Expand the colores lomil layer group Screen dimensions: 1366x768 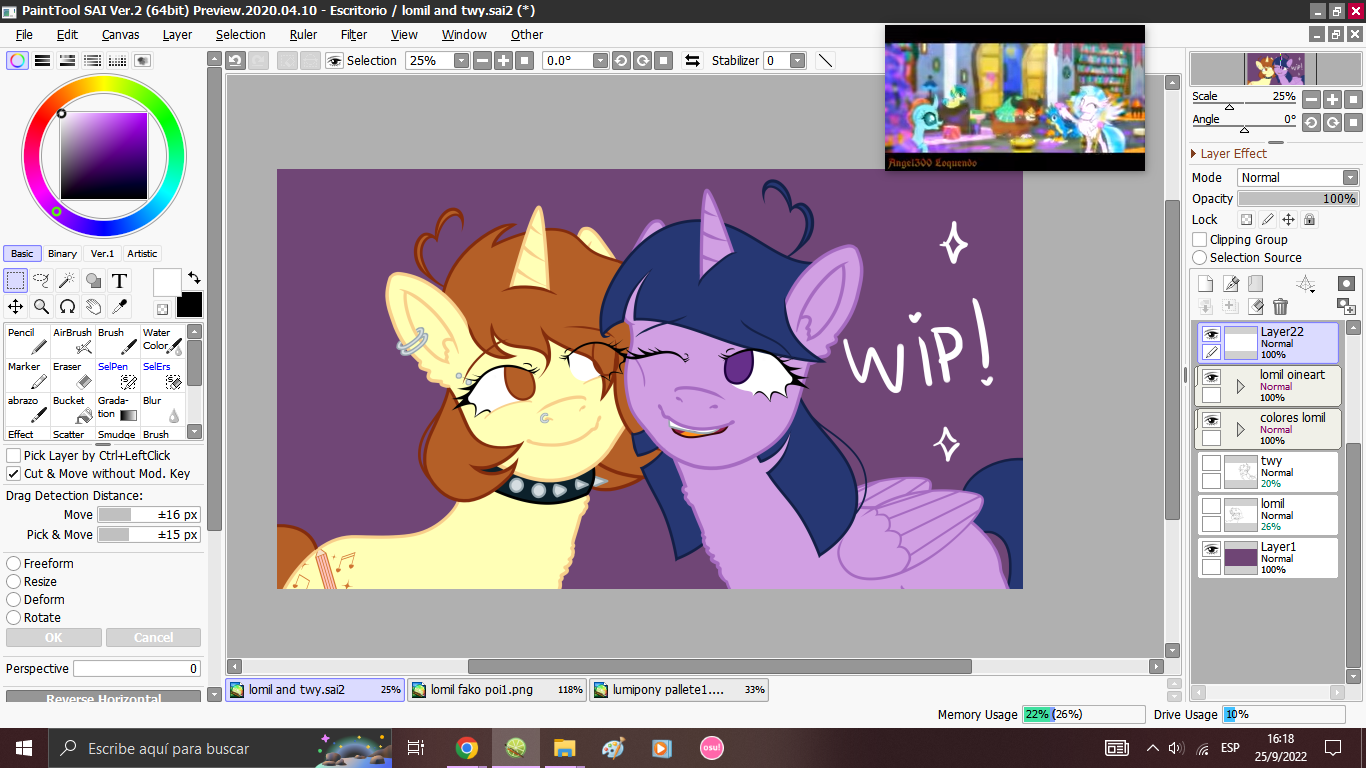pyautogui.click(x=1241, y=429)
